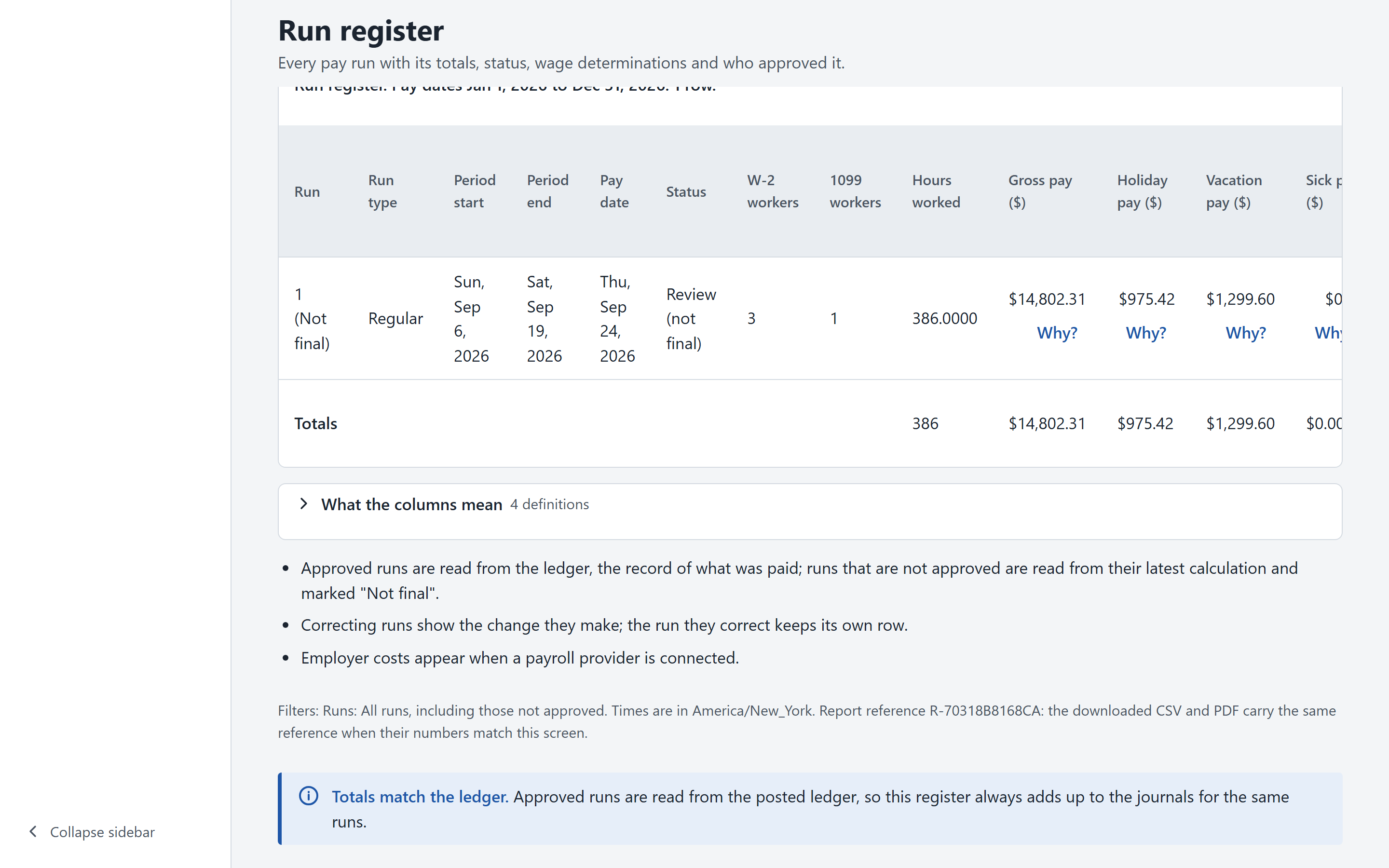Image resolution: width=1389 pixels, height=868 pixels.
Task: Click the 'Sun, Sep 6, 2026' period start cell
Action: (x=471, y=319)
